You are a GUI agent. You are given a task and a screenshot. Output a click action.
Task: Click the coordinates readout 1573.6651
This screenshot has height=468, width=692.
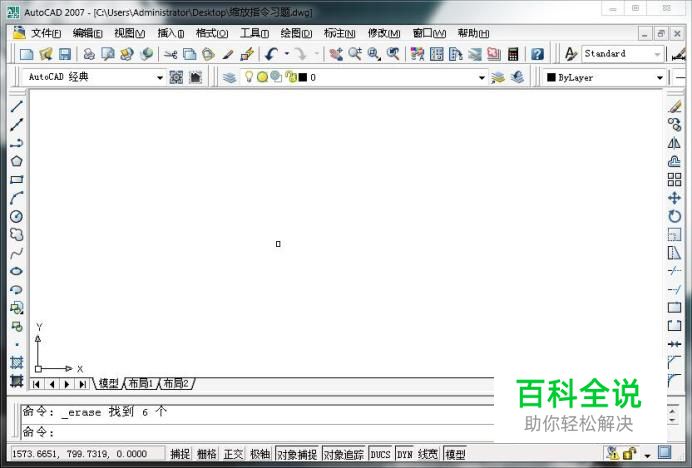click(x=79, y=454)
